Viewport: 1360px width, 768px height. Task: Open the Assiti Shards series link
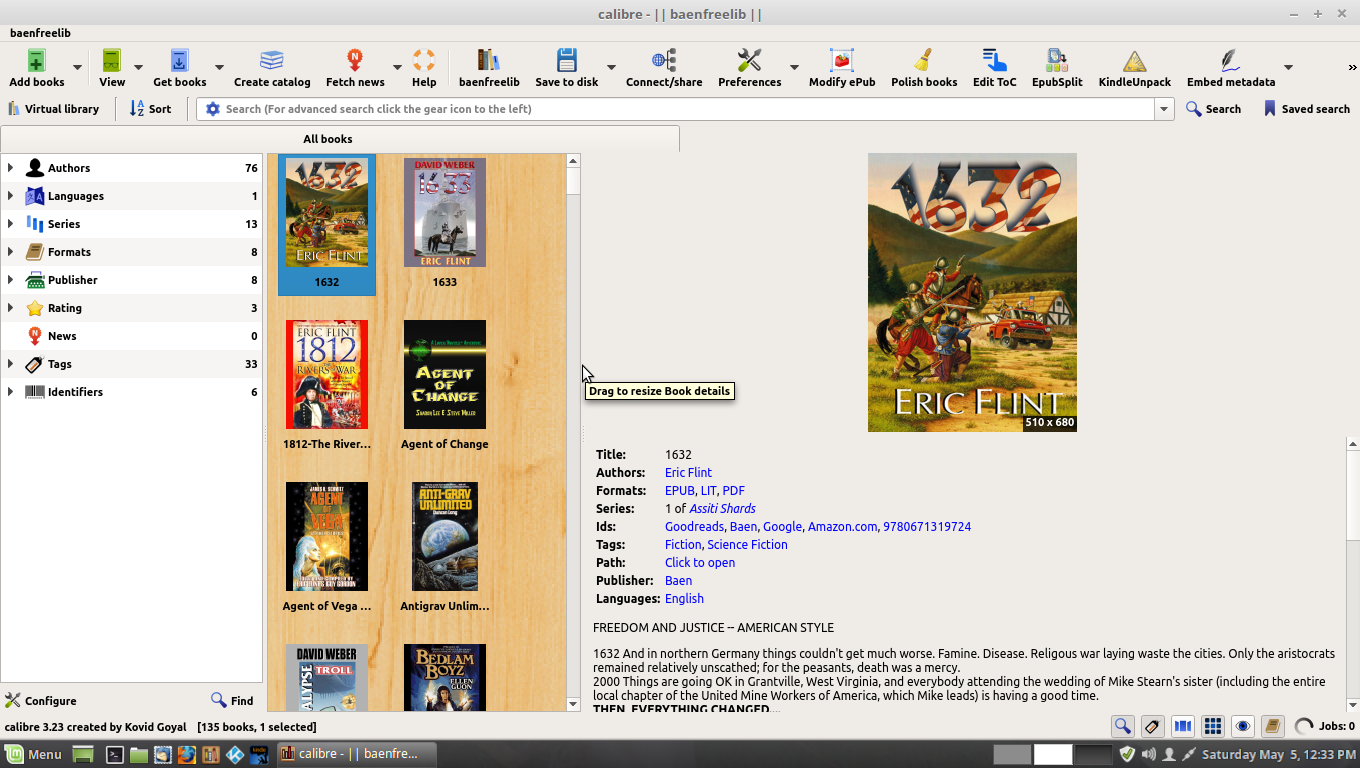coord(722,509)
